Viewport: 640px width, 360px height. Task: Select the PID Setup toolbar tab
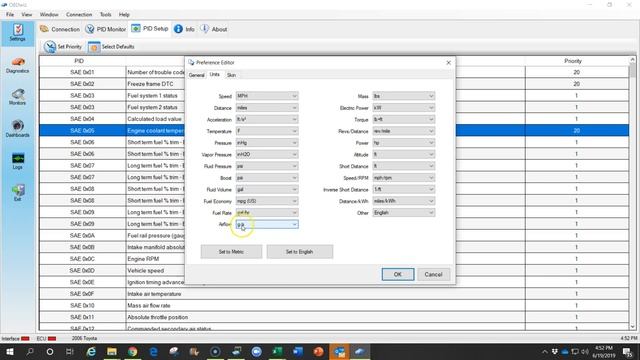click(150, 29)
